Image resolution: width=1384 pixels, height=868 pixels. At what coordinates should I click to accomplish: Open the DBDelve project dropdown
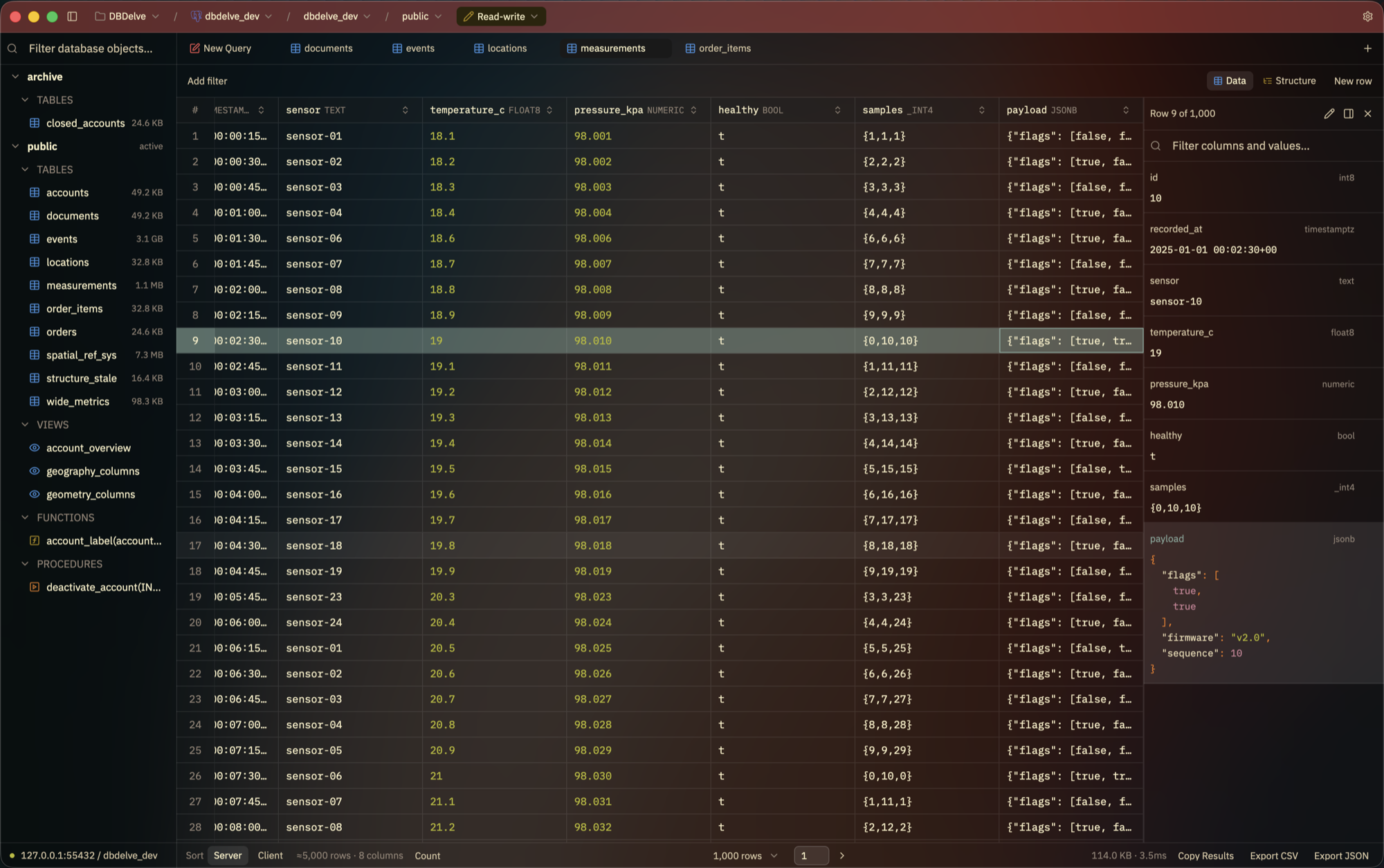tap(127, 17)
